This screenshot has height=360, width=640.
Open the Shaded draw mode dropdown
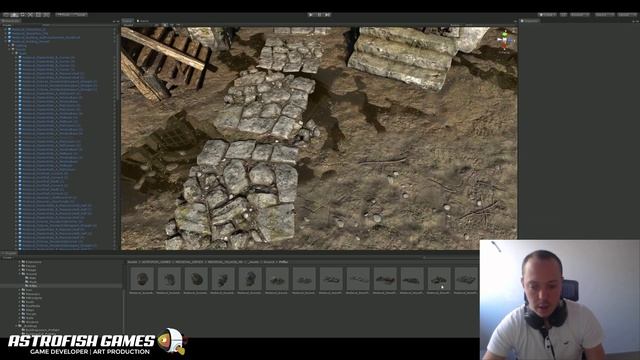coord(129,25)
